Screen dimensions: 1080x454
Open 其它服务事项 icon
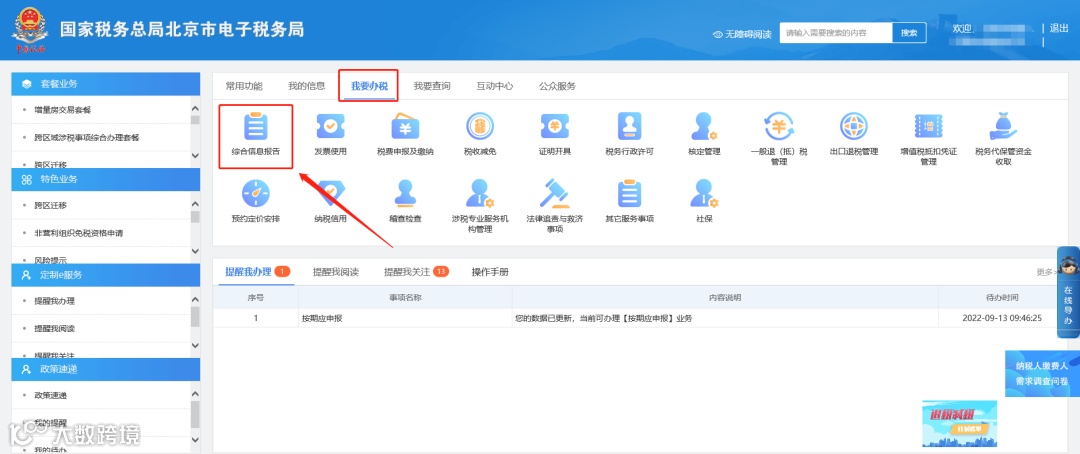click(629, 194)
